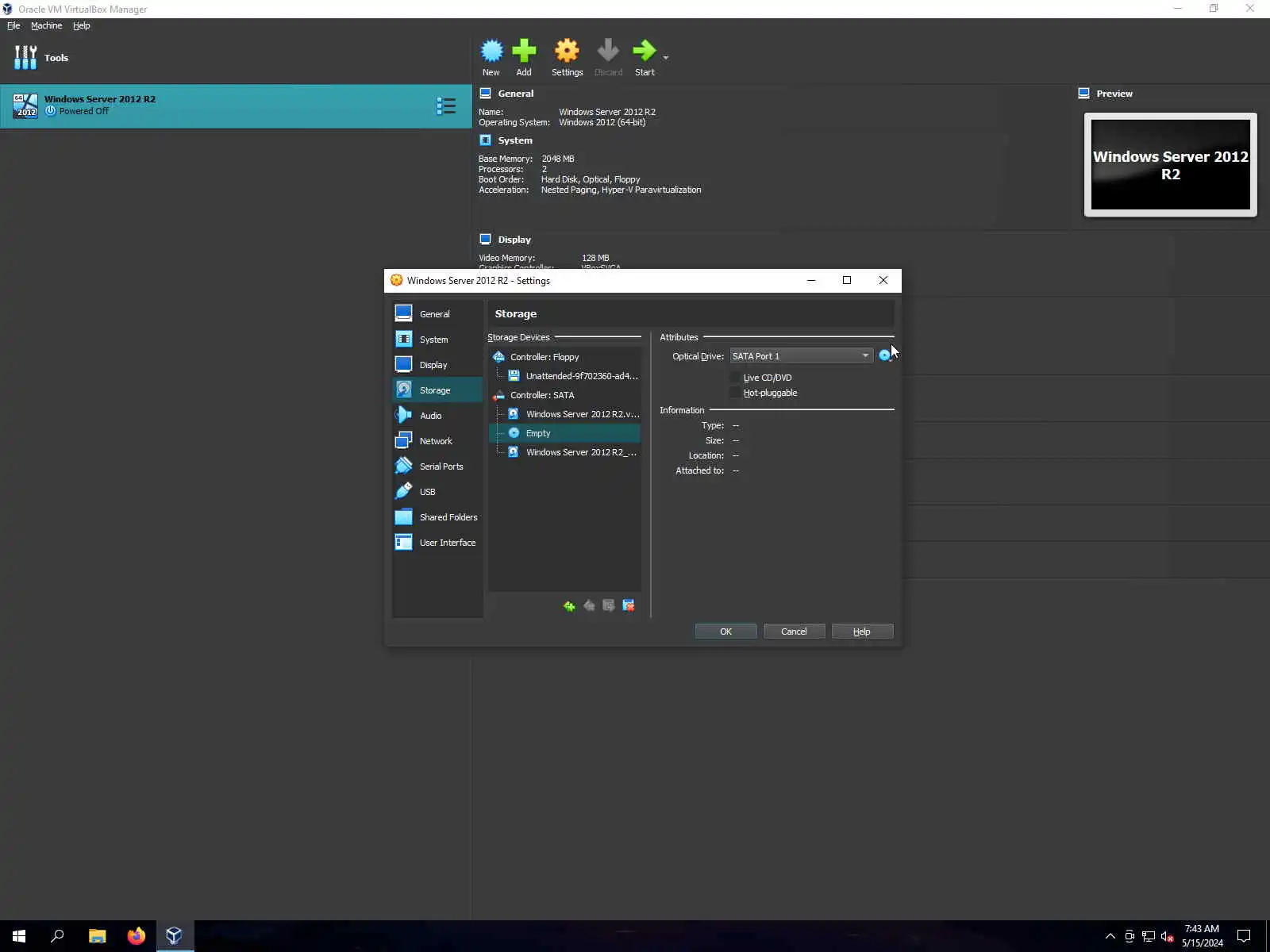Open the Serial Ports settings category

coord(437,466)
